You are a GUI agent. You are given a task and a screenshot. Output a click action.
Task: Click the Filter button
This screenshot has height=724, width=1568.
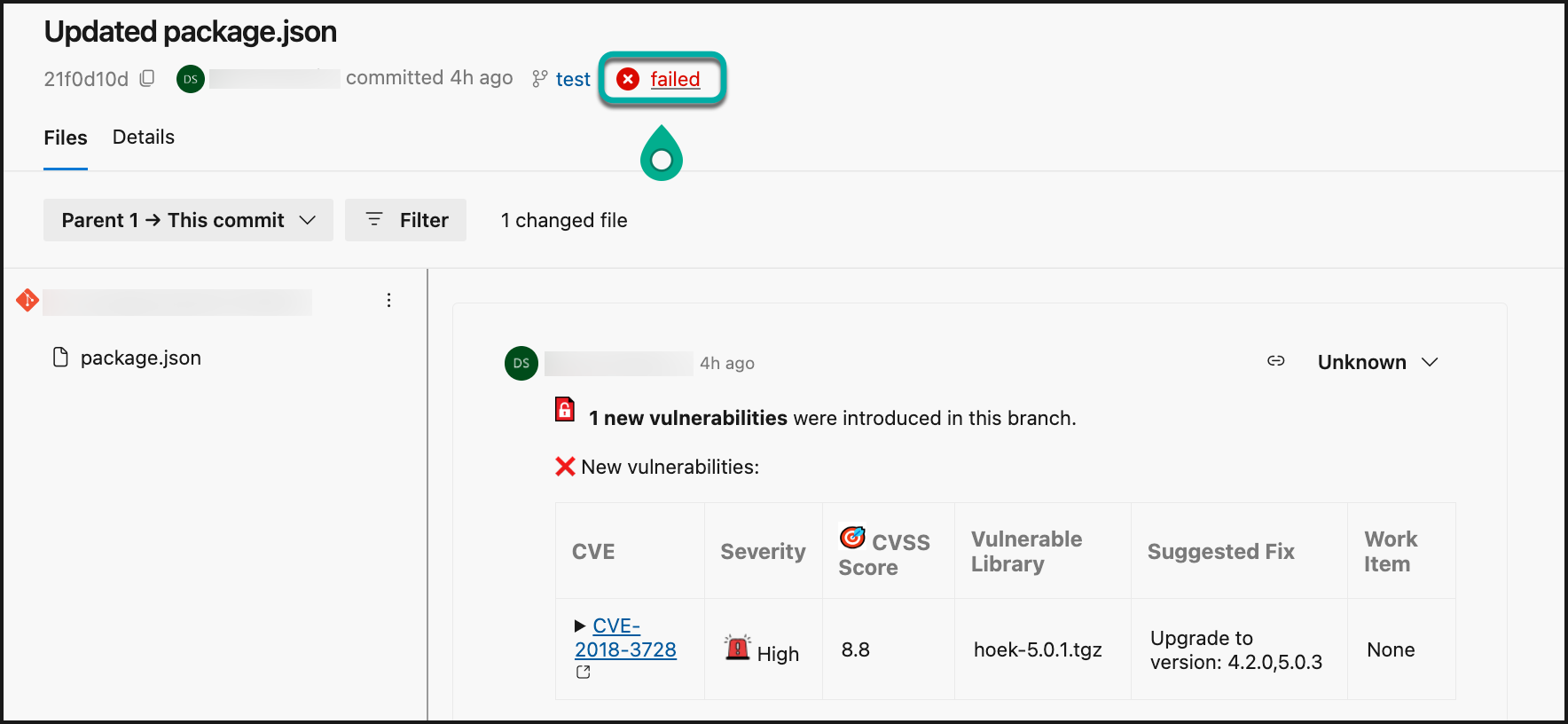406,220
